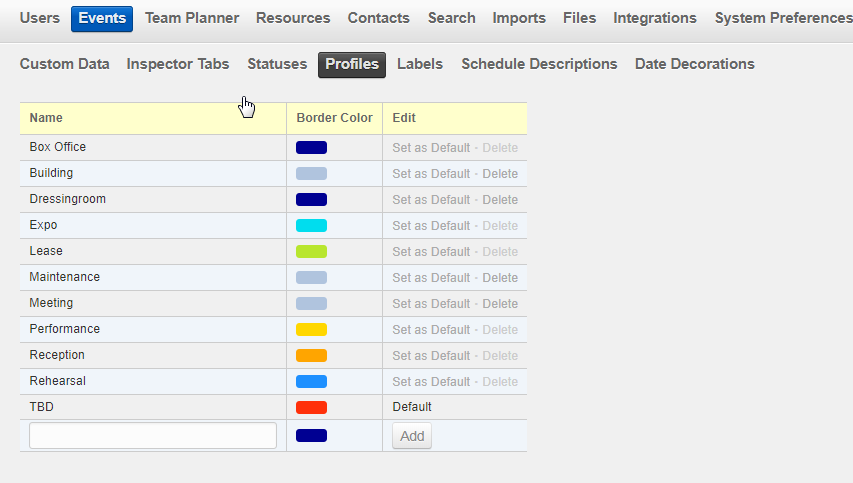Choose border color for the new profile
Screen dimensions: 853x483
tap(311, 436)
